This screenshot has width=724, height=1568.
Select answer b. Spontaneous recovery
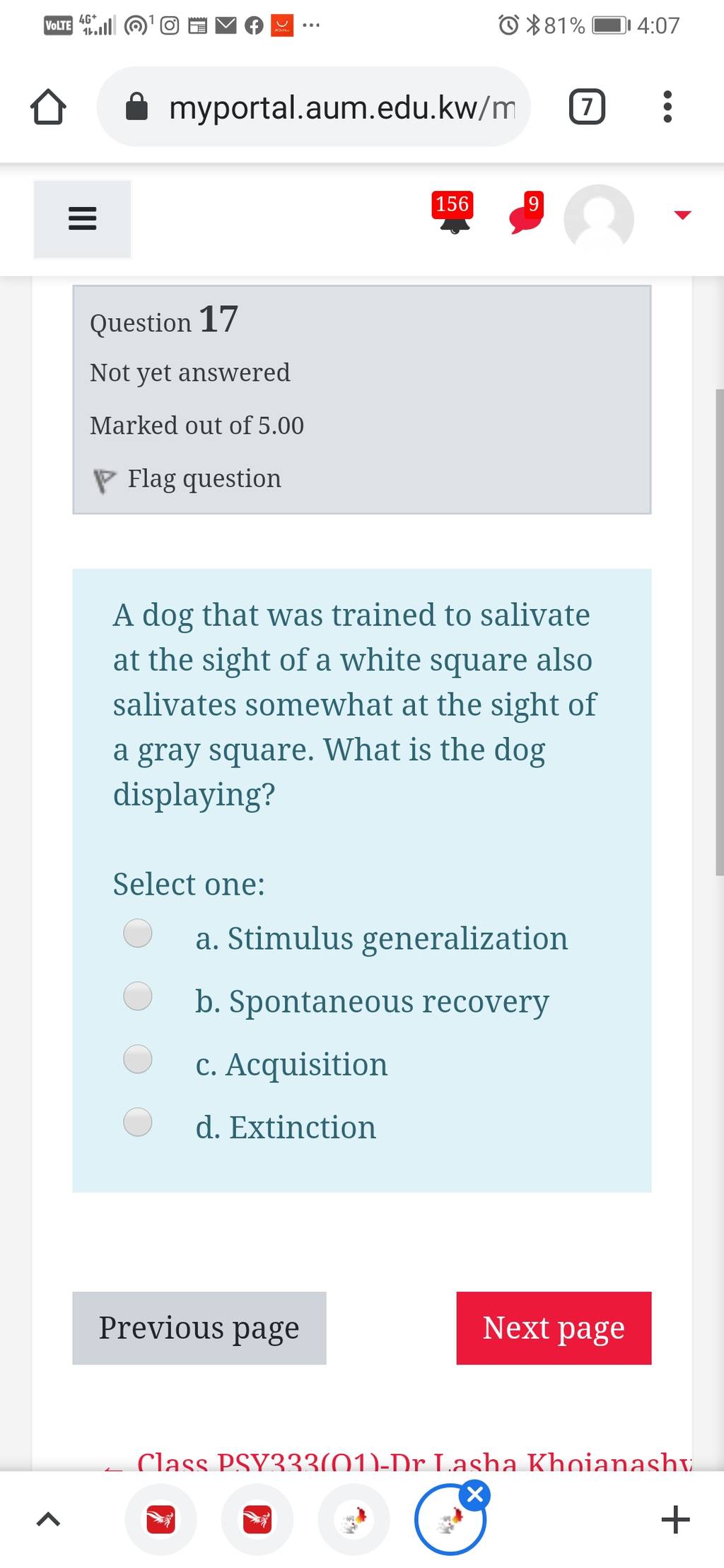coord(138,996)
